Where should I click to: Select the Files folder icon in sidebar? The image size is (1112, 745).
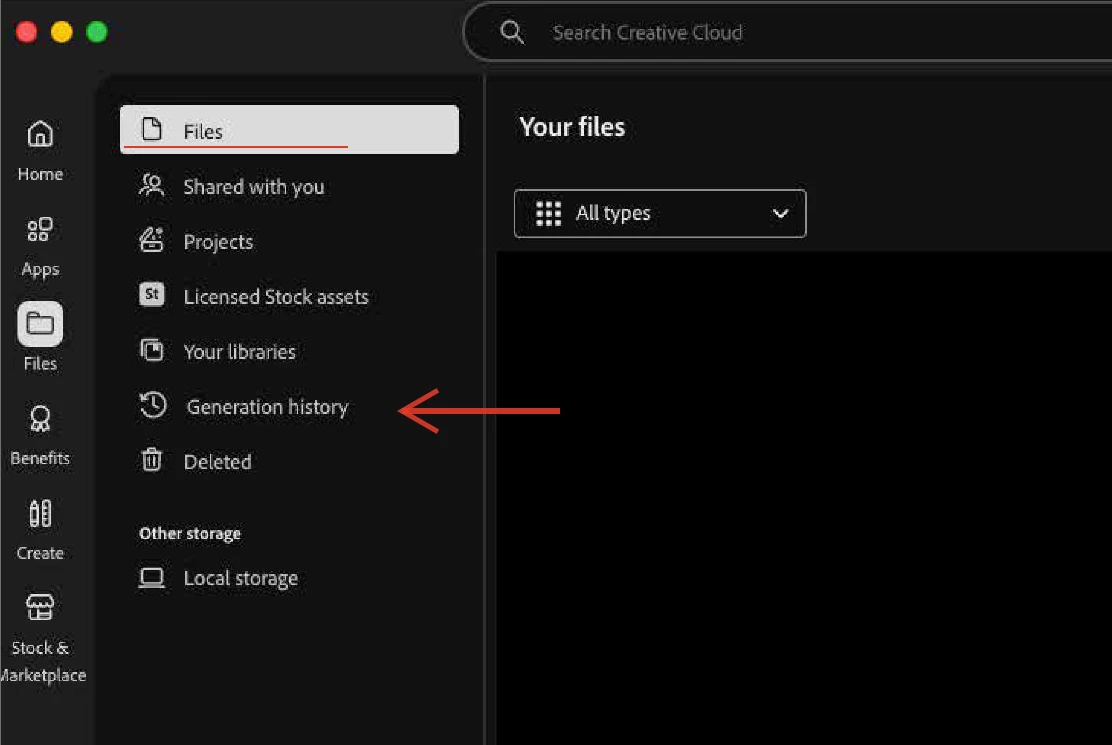point(40,324)
